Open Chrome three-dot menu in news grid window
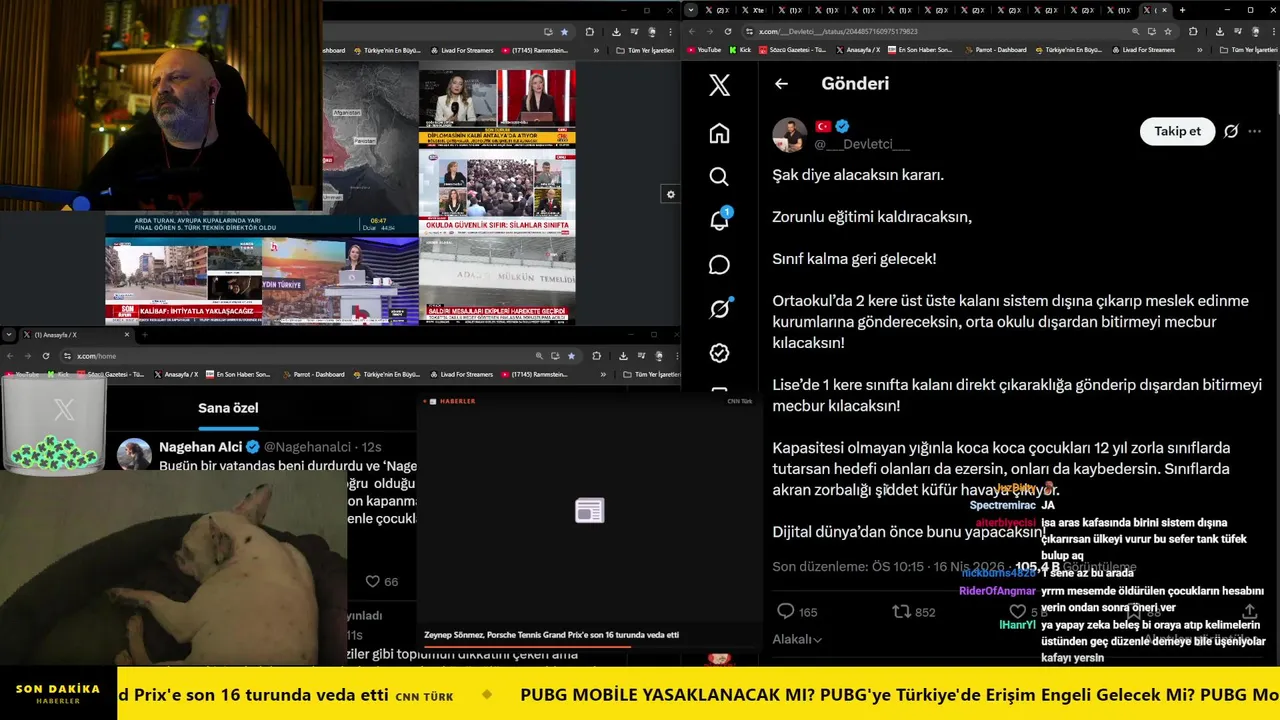 (x=668, y=31)
